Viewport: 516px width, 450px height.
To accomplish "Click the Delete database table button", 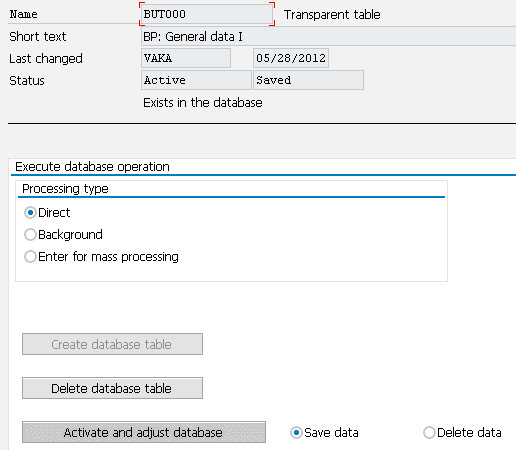I will [112, 388].
